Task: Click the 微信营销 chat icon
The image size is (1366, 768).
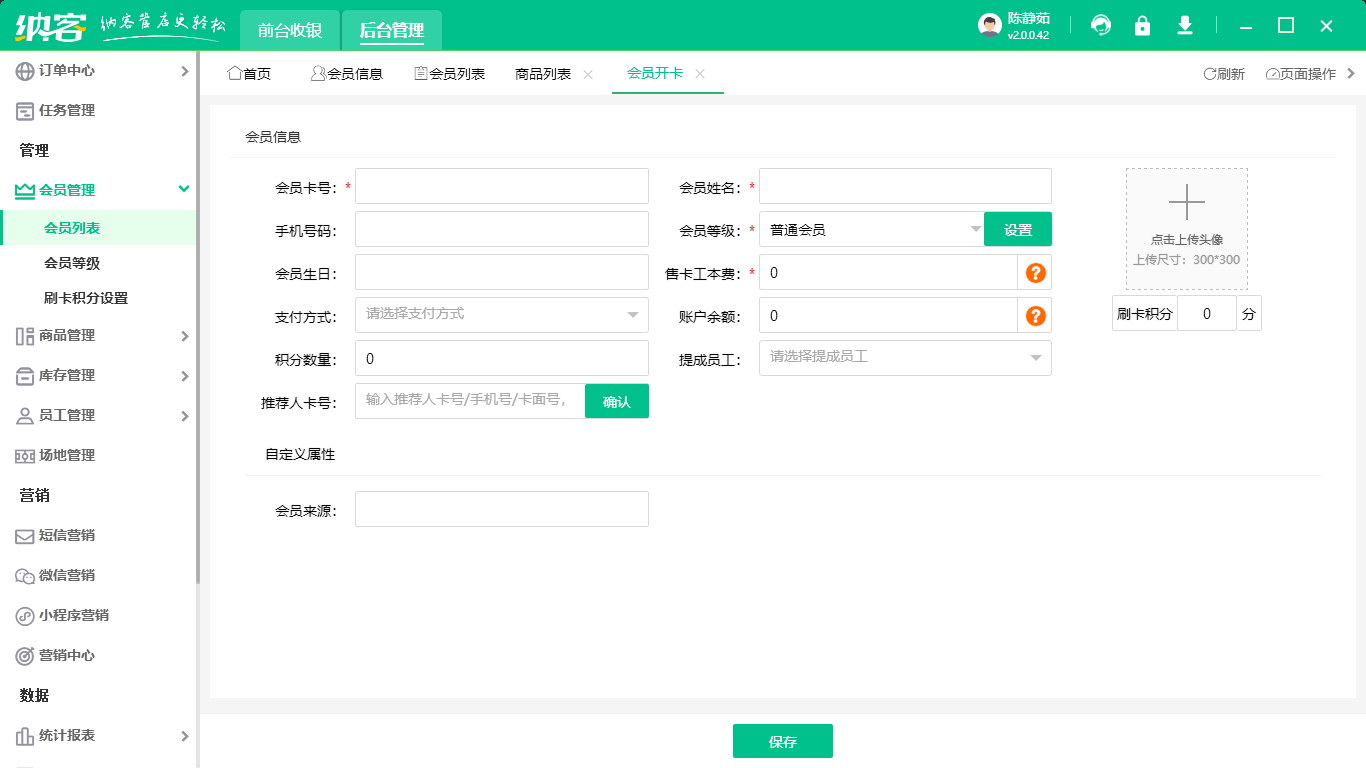Action: 25,576
